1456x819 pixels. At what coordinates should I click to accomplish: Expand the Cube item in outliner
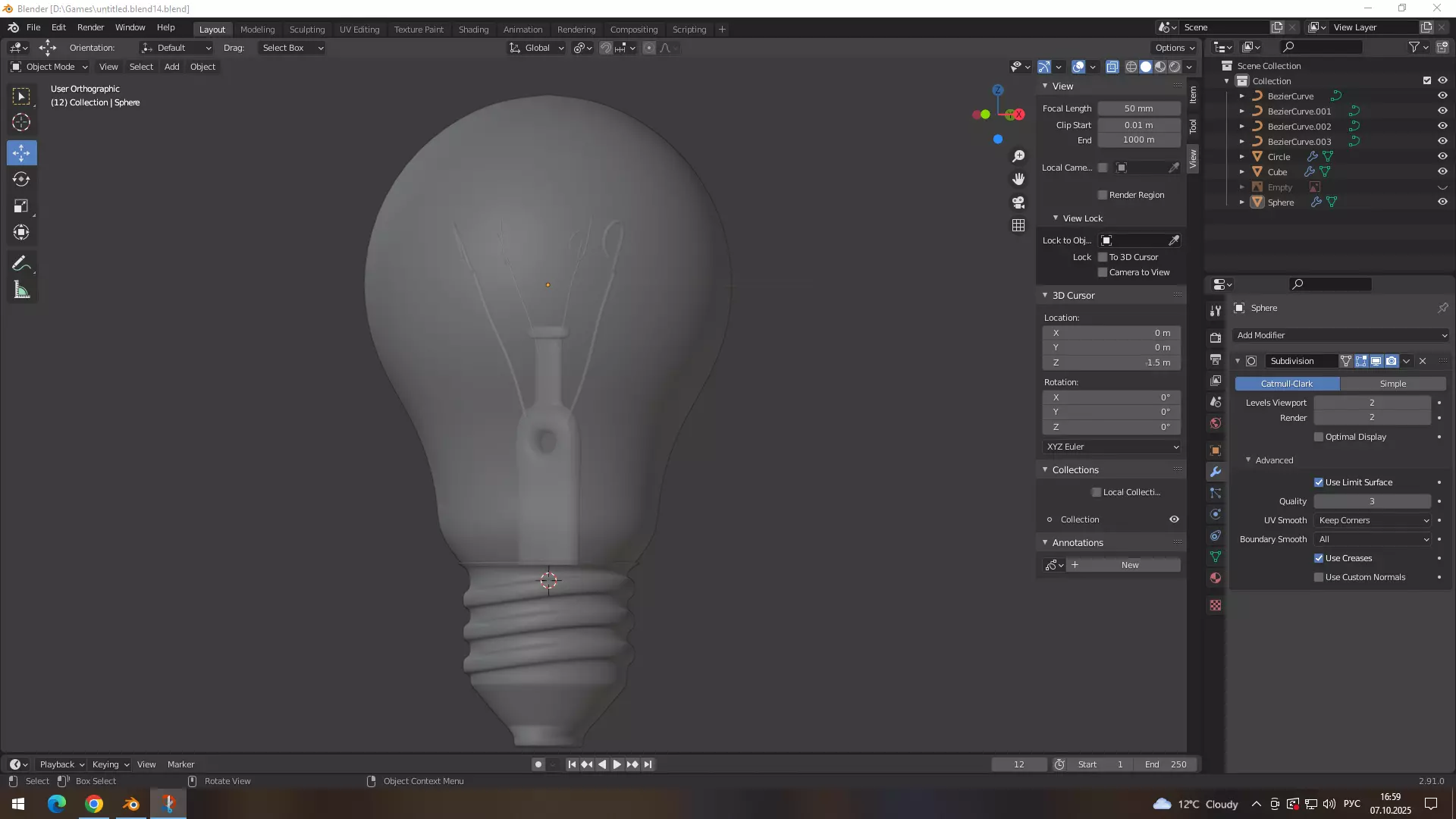click(x=1241, y=172)
